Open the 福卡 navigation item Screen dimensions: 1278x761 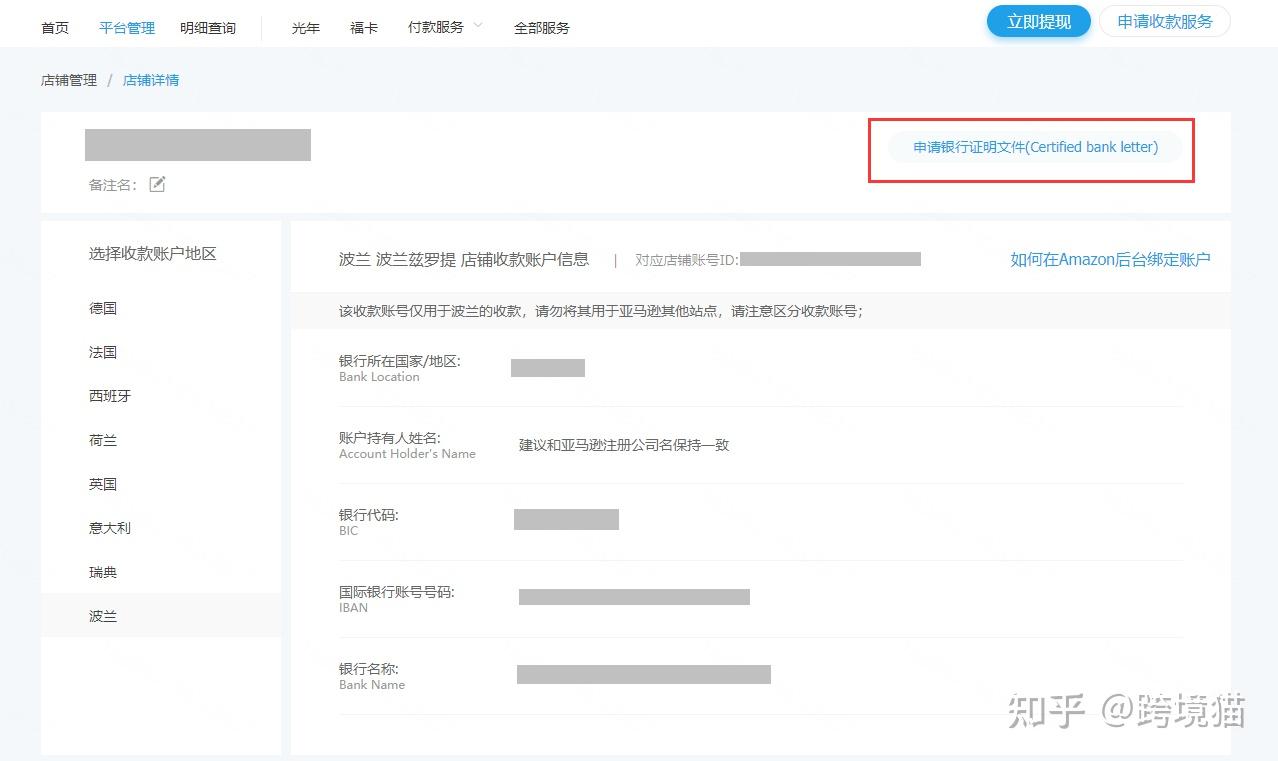[364, 28]
